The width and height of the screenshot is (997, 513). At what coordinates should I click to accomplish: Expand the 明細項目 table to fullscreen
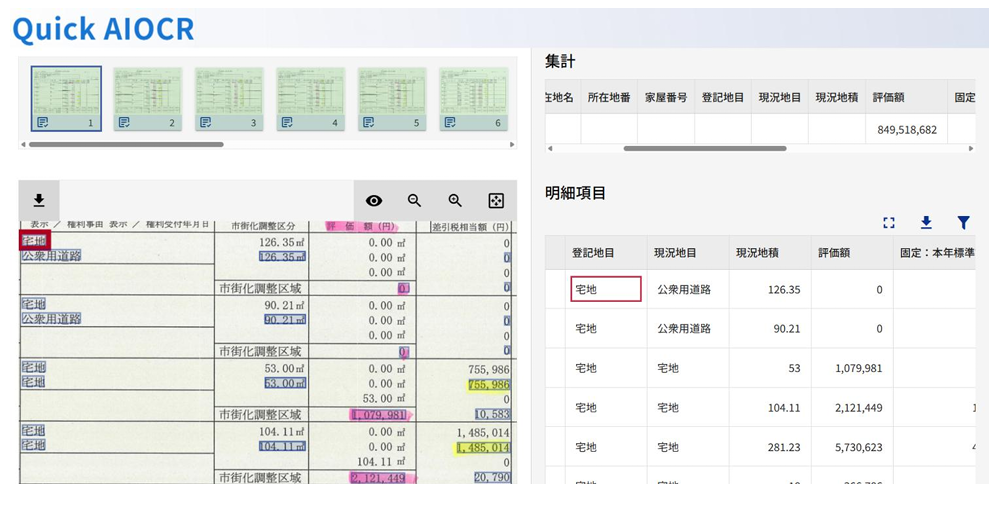[888, 223]
